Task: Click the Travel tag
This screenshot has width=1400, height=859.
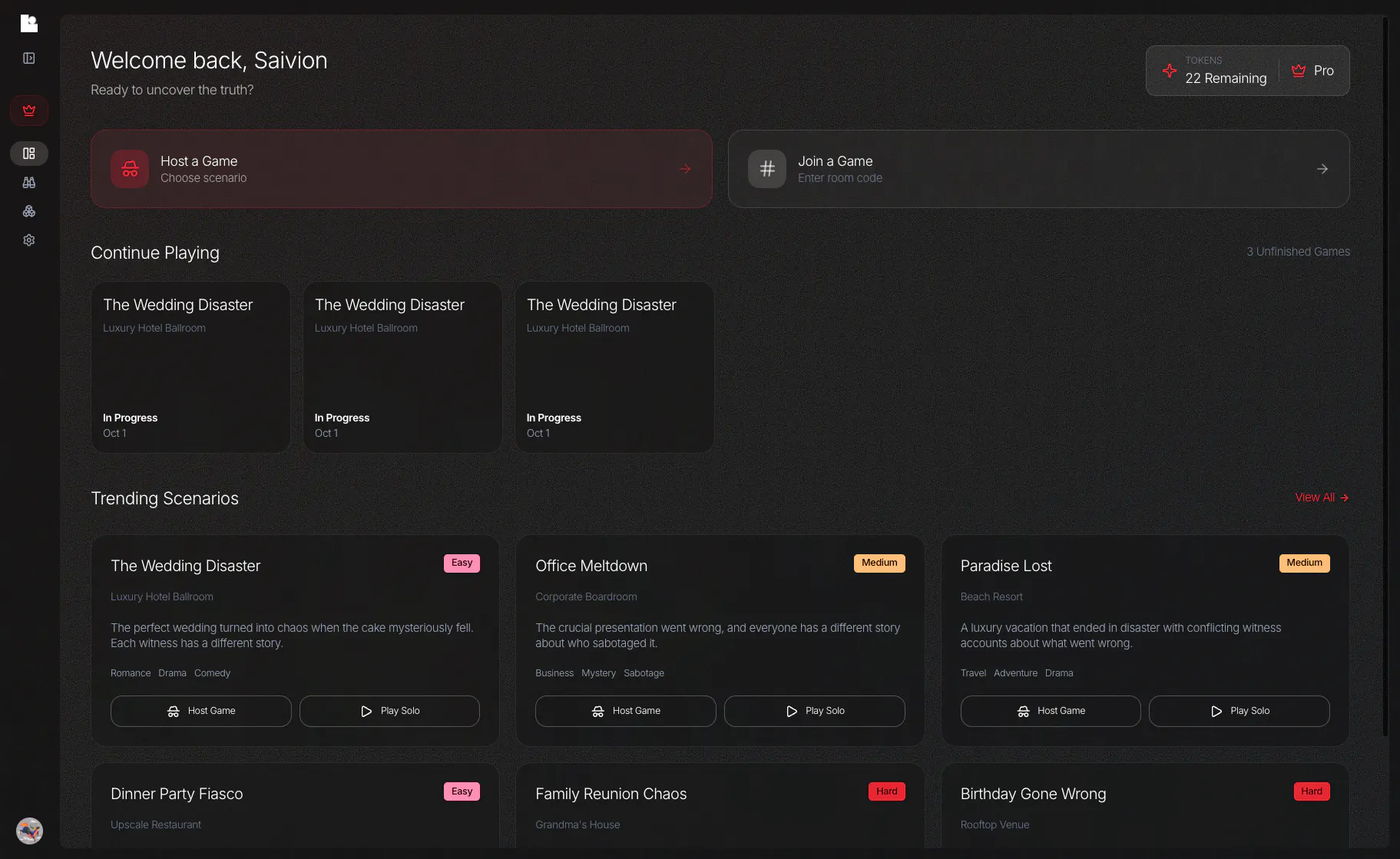Action: tap(973, 673)
